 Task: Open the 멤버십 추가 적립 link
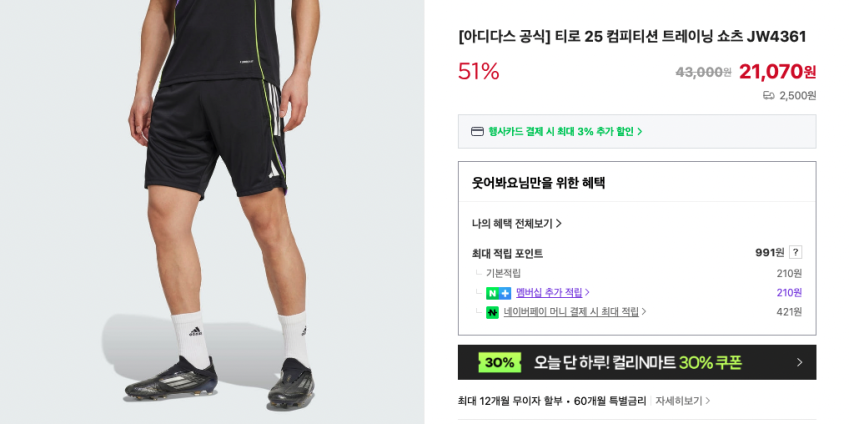[552, 293]
